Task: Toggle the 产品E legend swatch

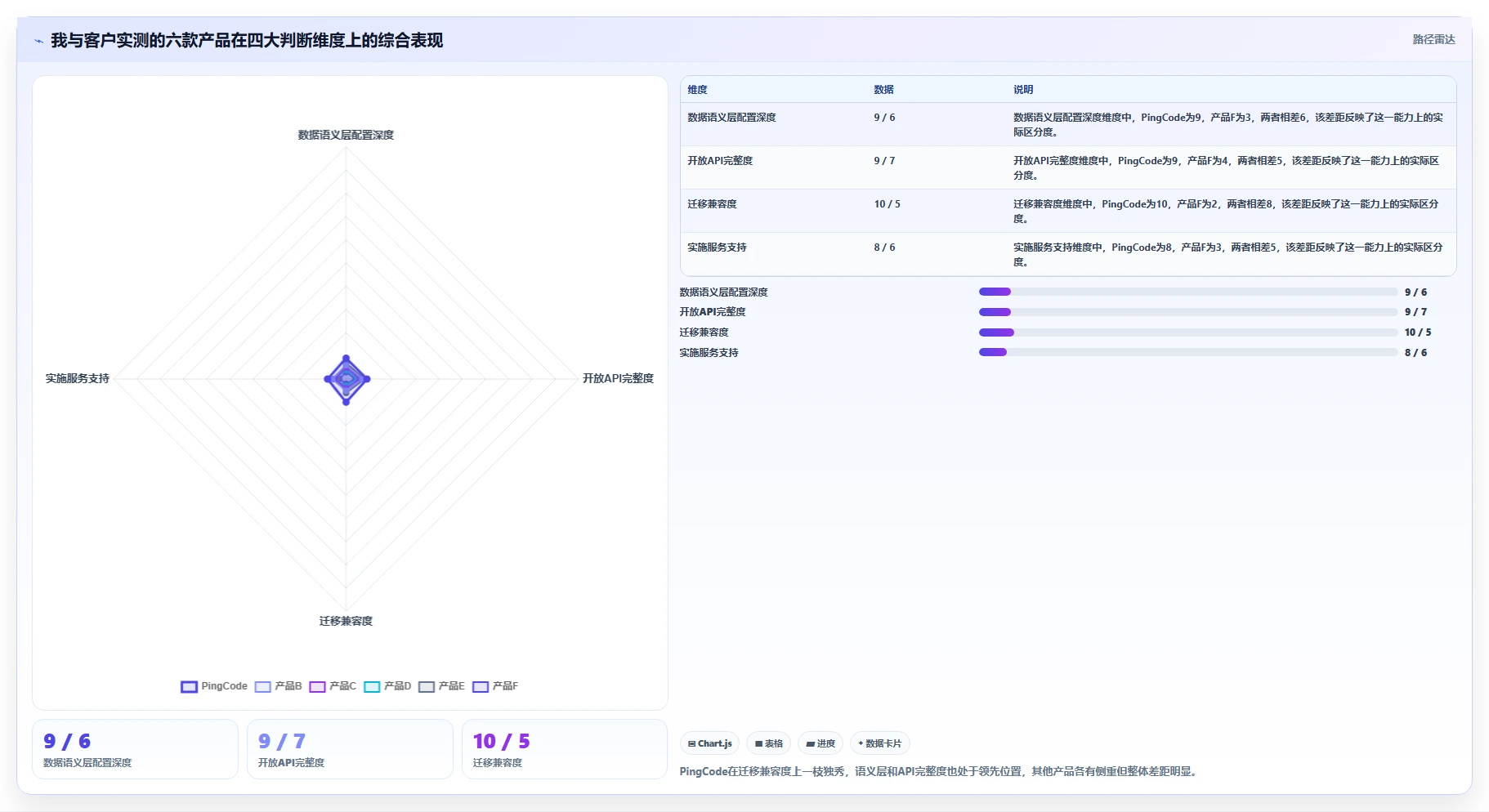Action: coord(426,687)
